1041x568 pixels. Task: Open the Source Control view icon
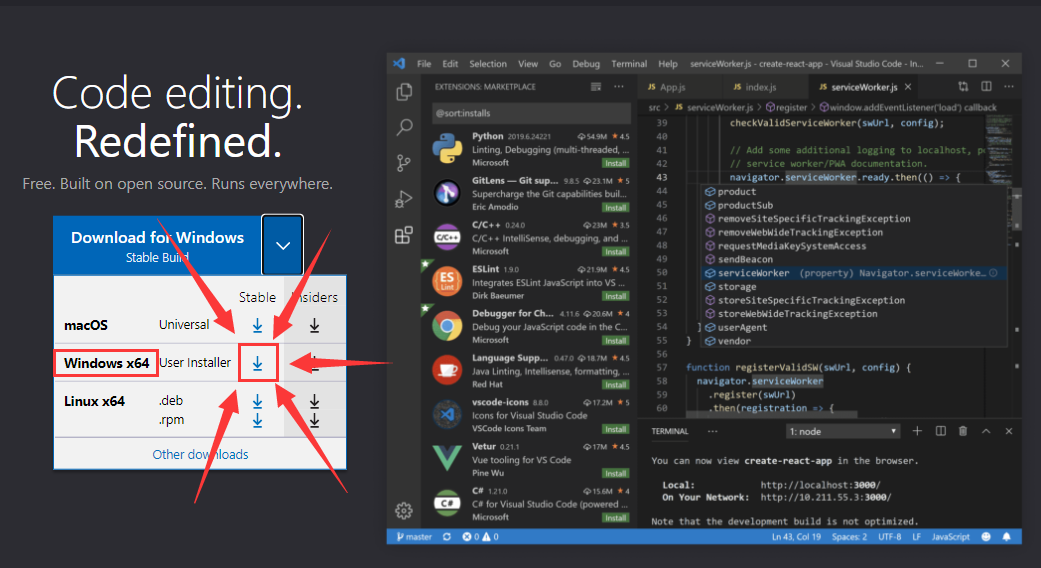404,163
